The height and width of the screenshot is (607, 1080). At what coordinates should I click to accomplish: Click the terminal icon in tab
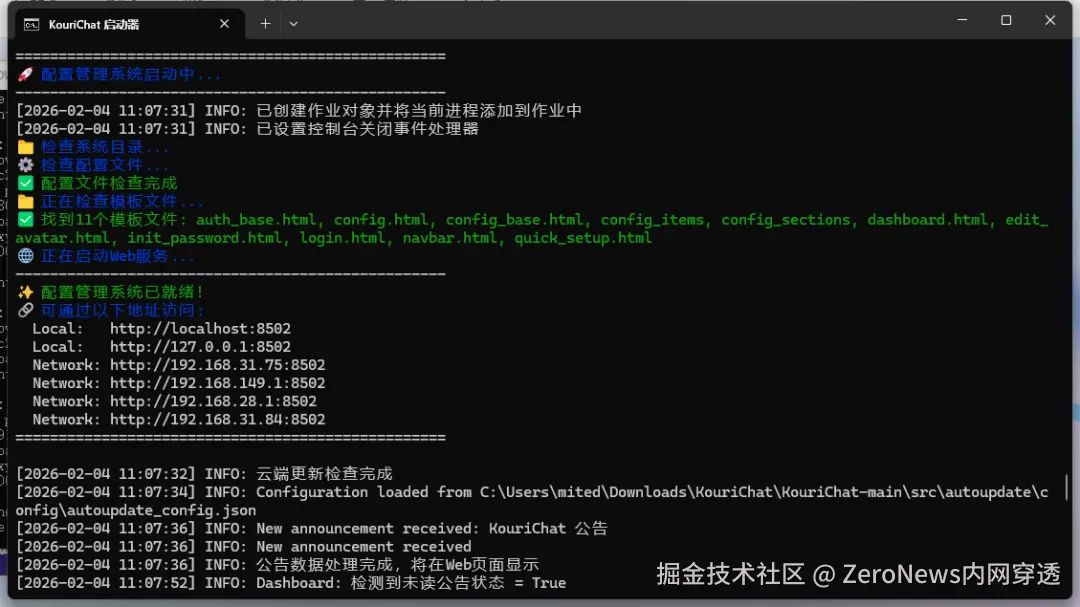[x=32, y=25]
